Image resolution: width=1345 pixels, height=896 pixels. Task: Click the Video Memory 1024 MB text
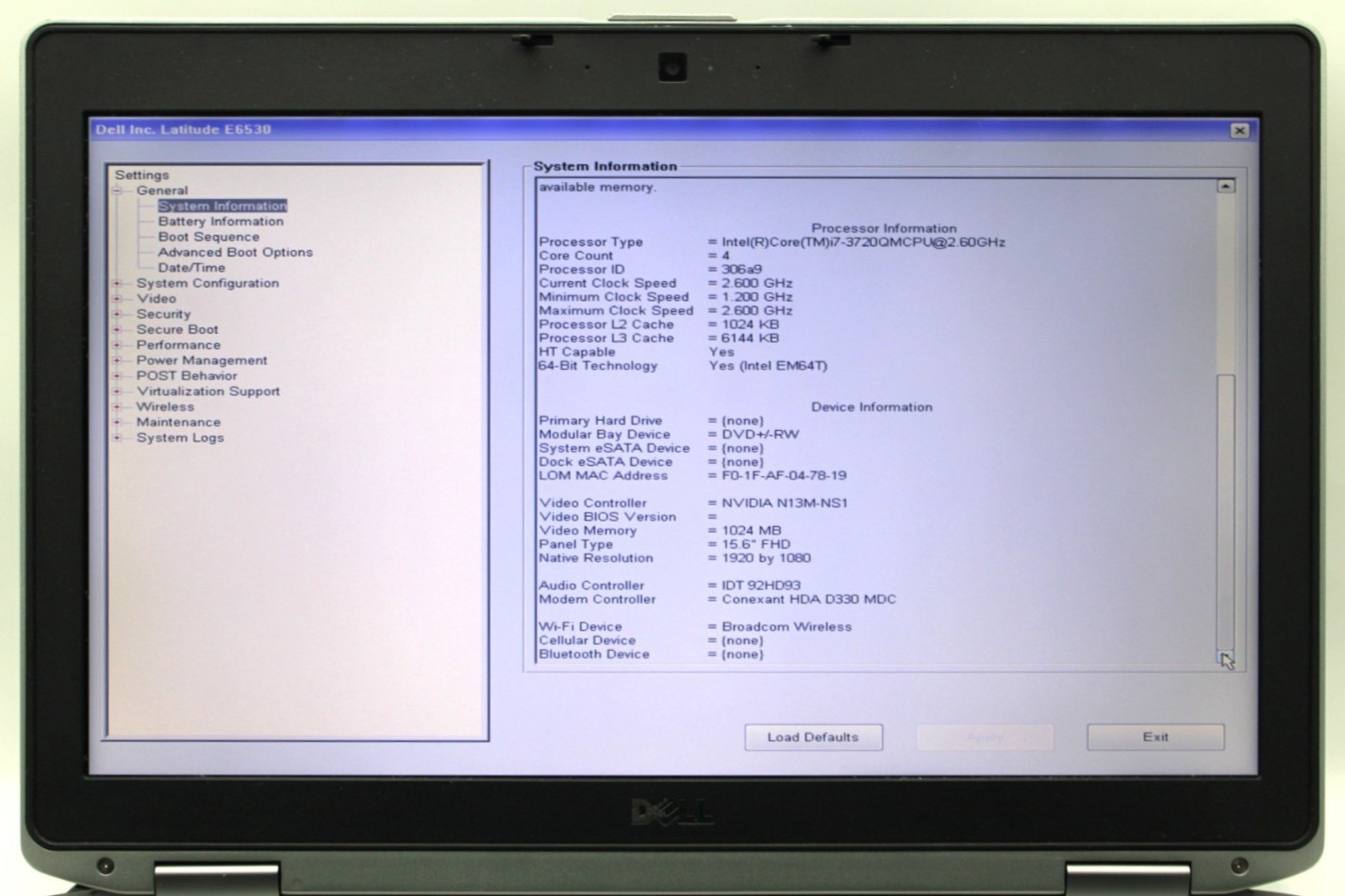tap(752, 531)
